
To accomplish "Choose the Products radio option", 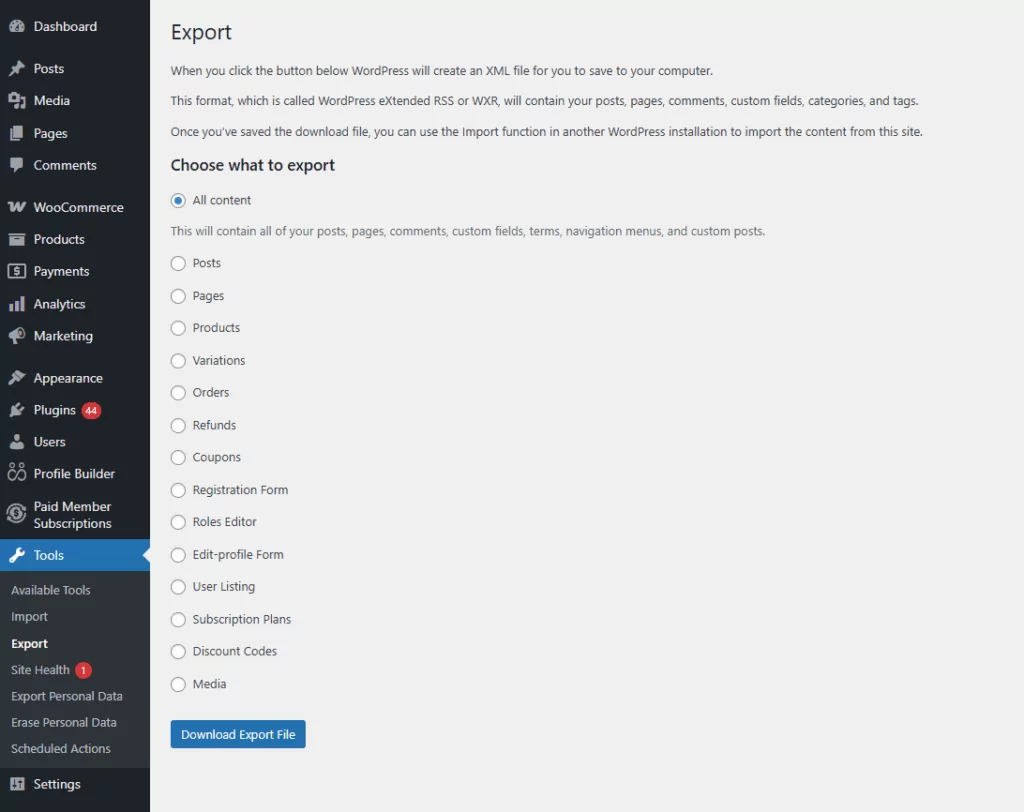I will click(178, 328).
